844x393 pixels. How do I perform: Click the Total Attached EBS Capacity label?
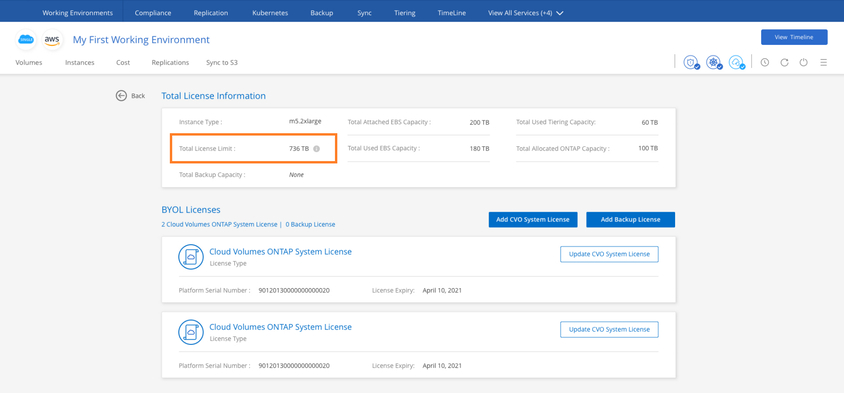pos(389,122)
